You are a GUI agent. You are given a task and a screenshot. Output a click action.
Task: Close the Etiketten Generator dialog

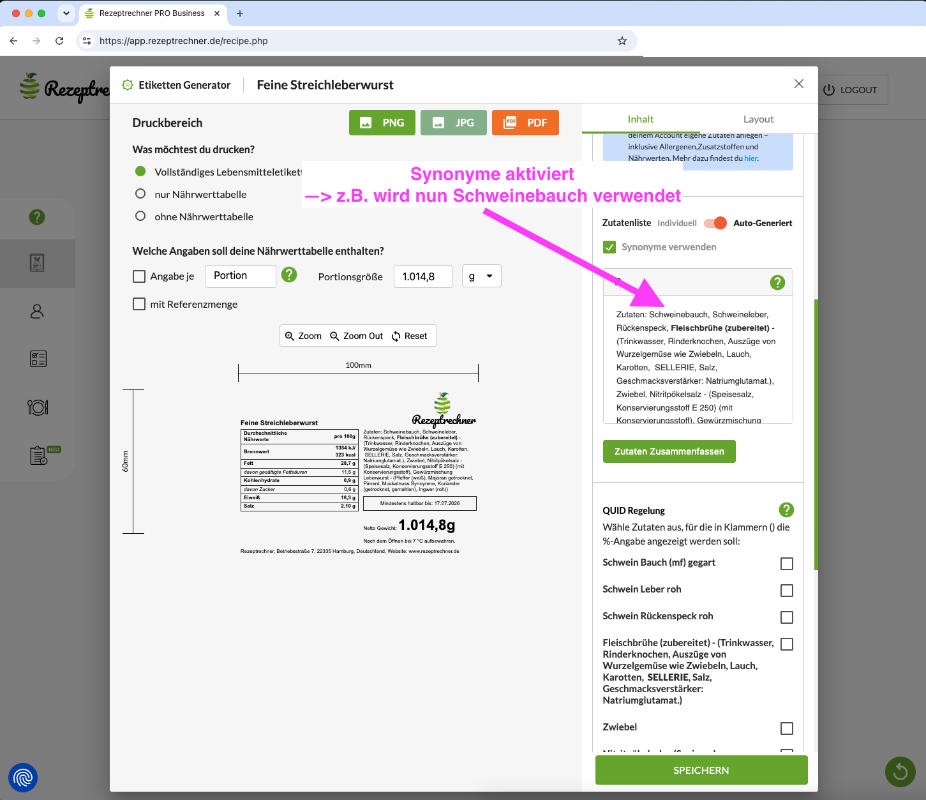coord(798,84)
